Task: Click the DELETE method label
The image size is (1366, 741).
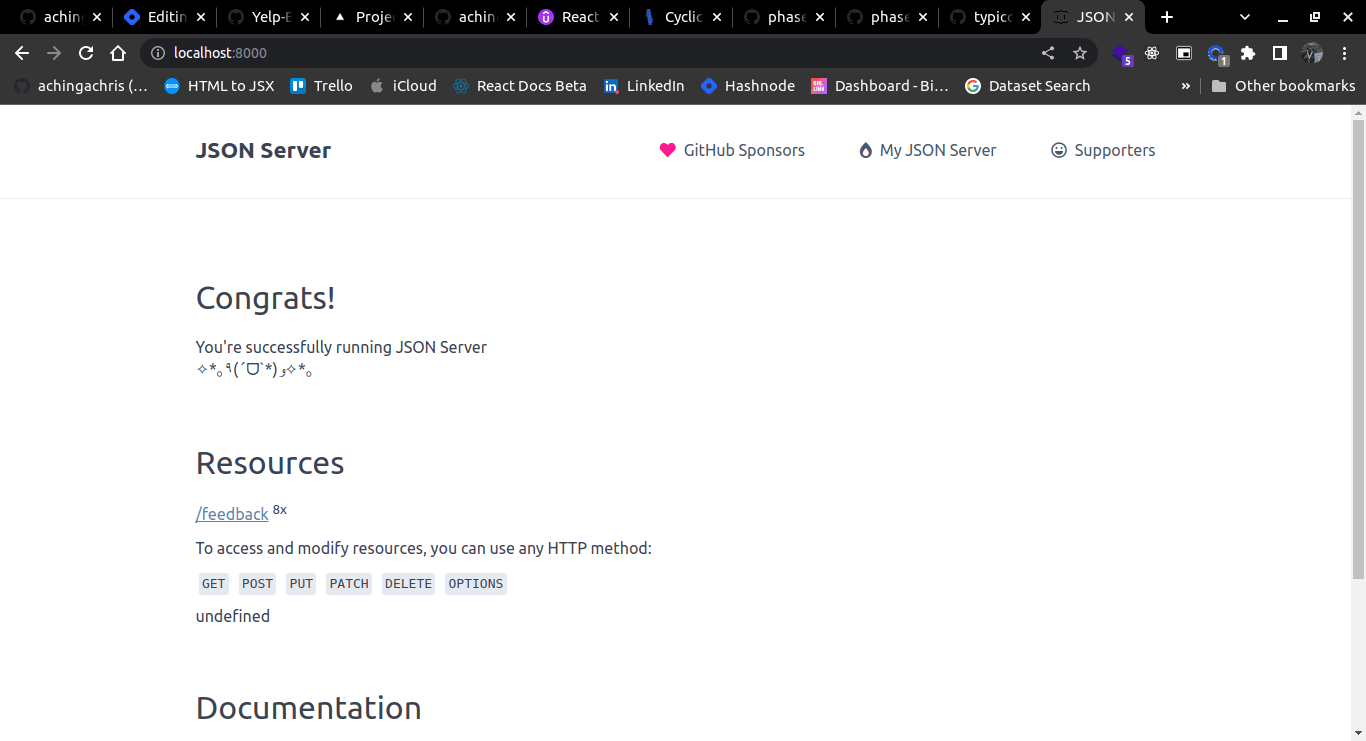Action: coord(408,584)
